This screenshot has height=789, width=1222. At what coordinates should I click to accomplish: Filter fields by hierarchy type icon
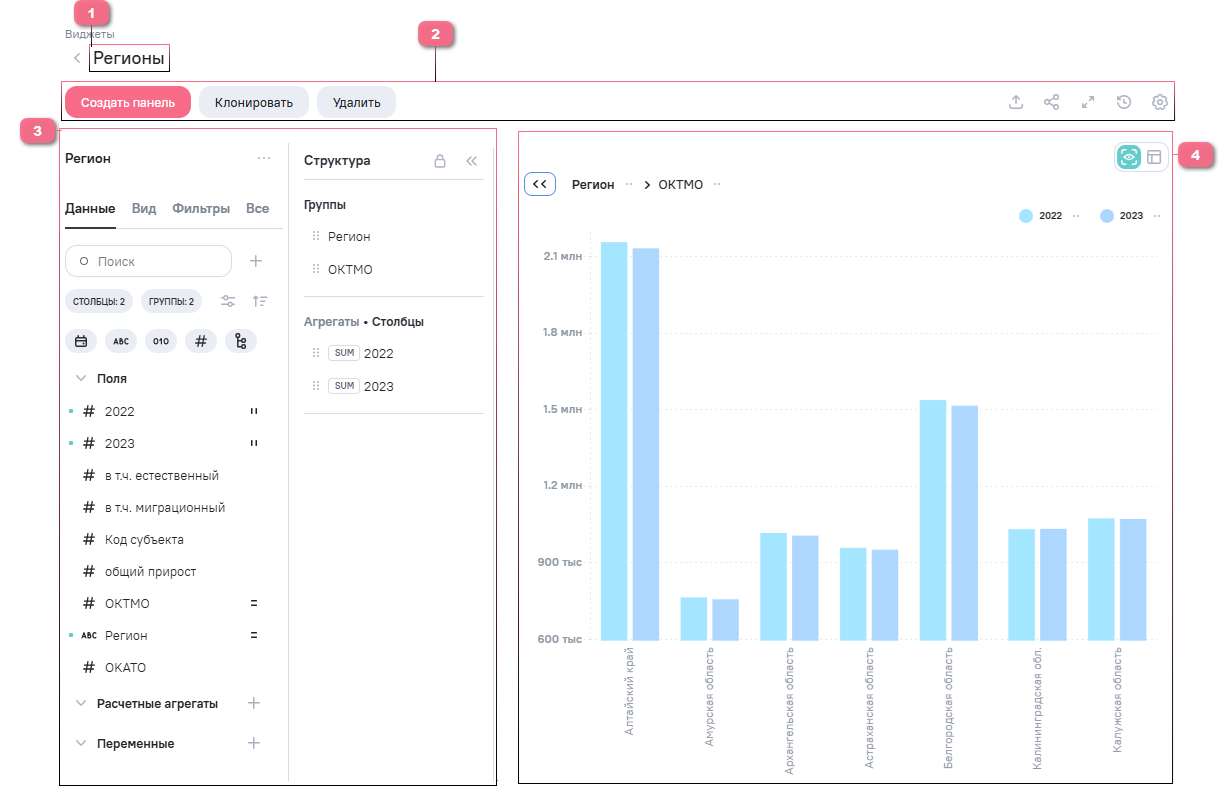point(240,341)
